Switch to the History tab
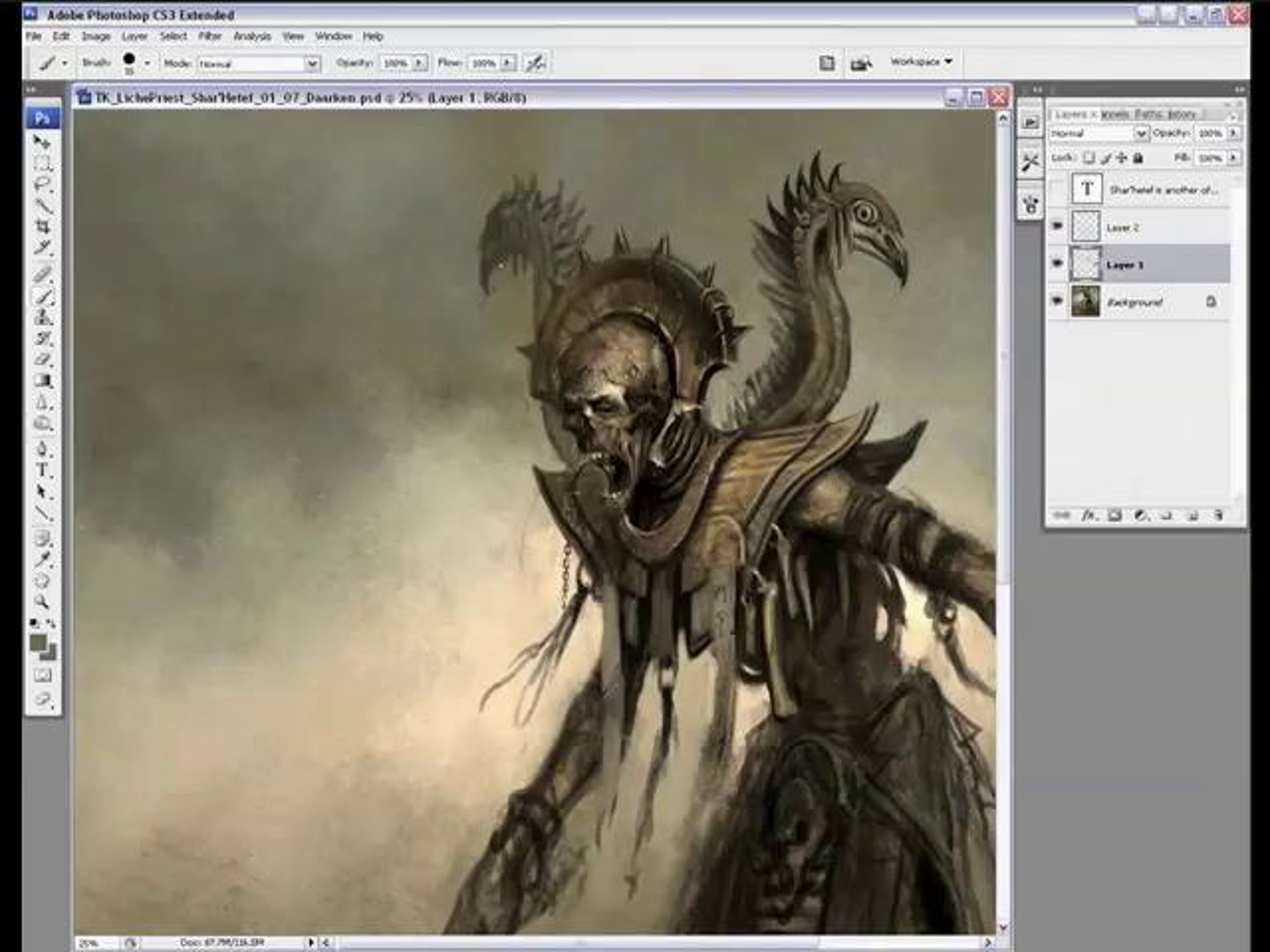This screenshot has height=952, width=1270. (1181, 114)
